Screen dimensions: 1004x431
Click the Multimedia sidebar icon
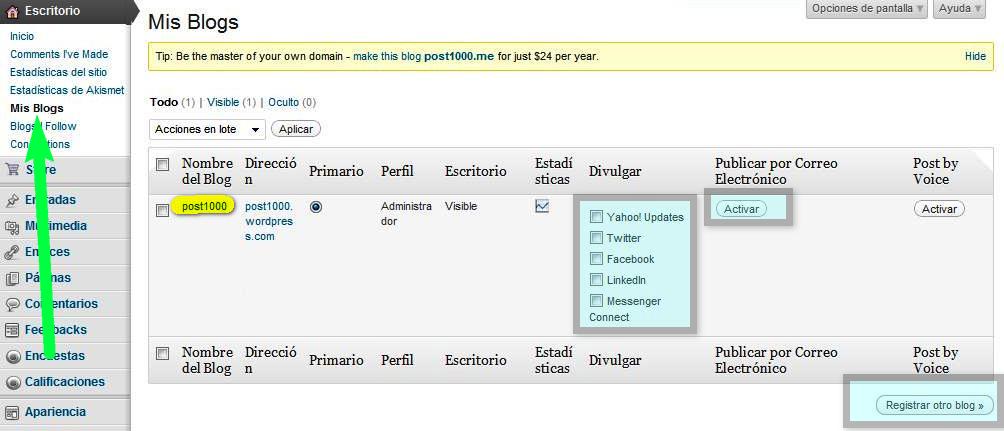tap(12, 226)
